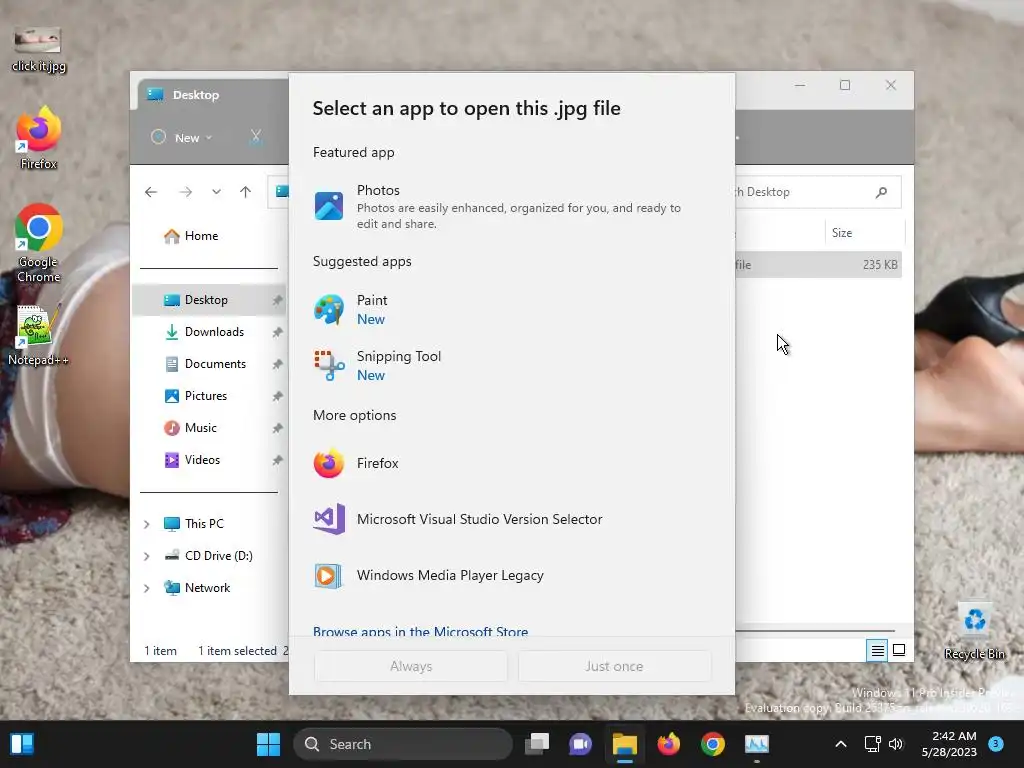The width and height of the screenshot is (1024, 768).
Task: Switch to details view in Explorer status bar
Action: click(877, 650)
